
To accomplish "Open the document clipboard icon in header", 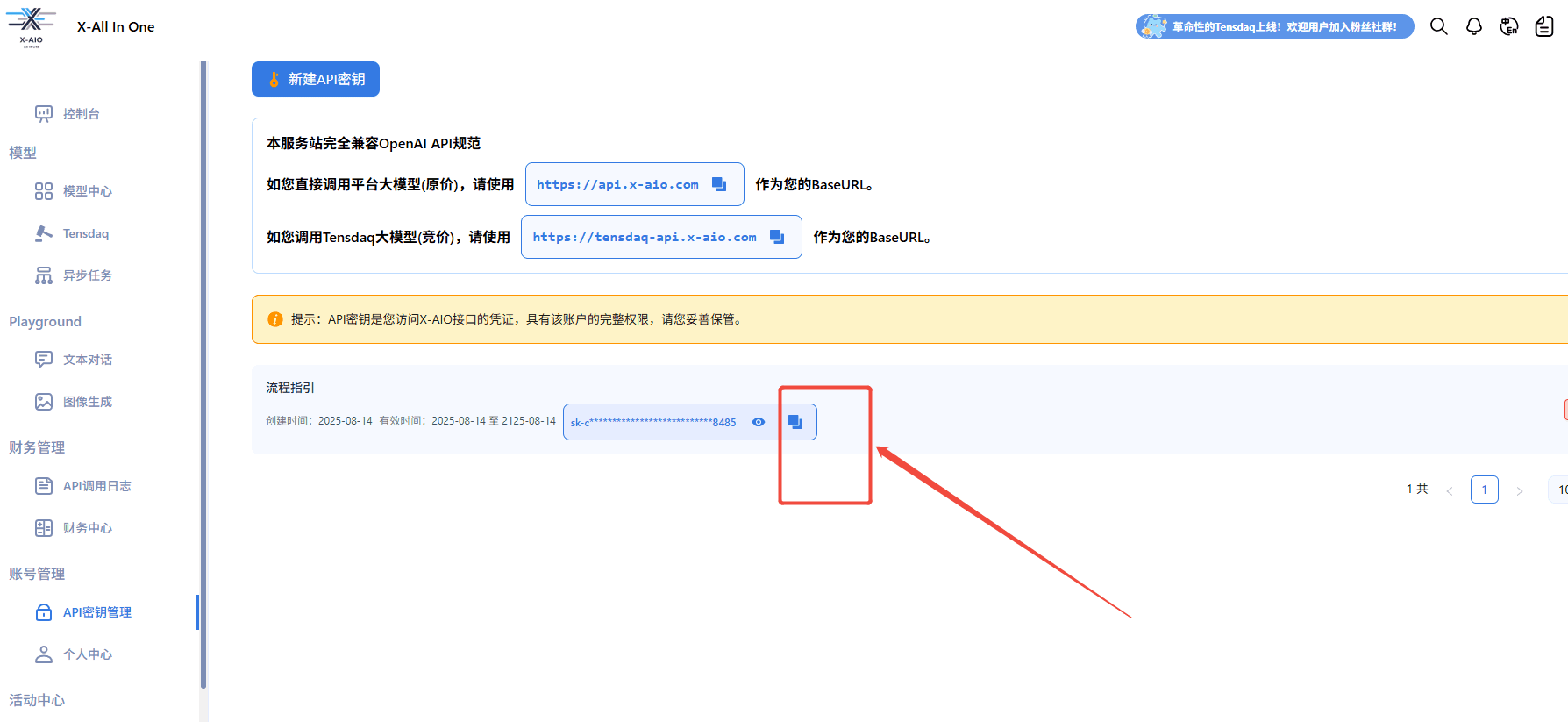I will click(1543, 26).
